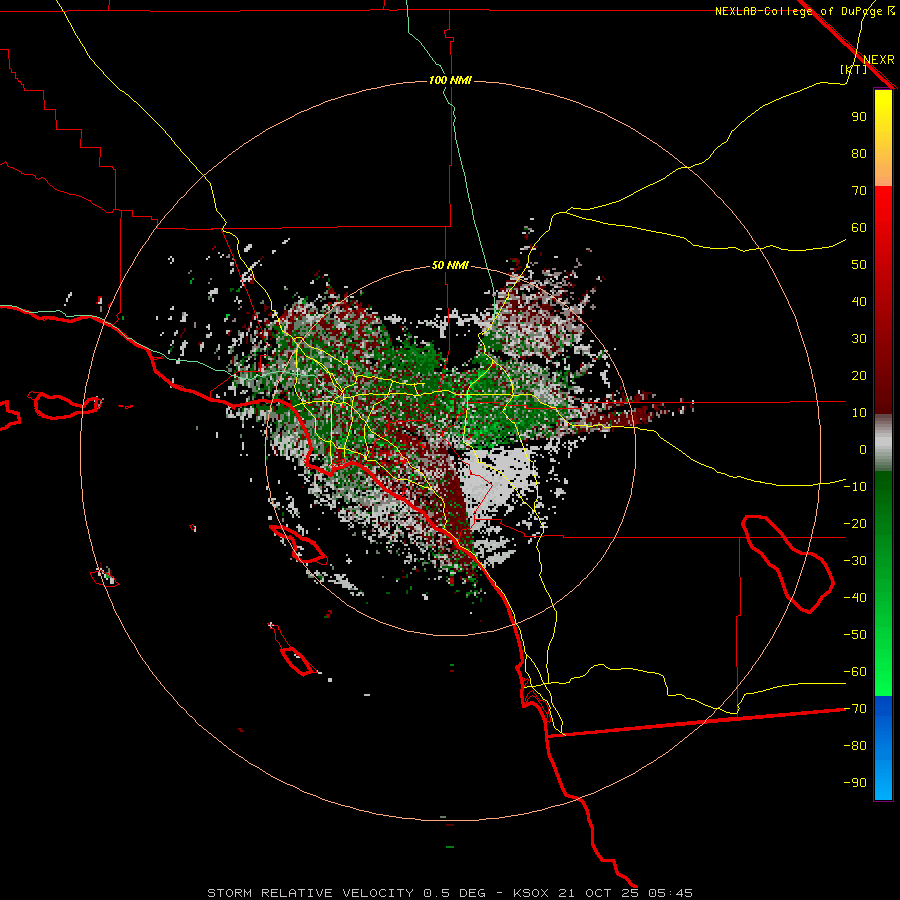Click the "0.5 DEG" elevation text
The width and height of the screenshot is (900, 900).
pos(455,893)
